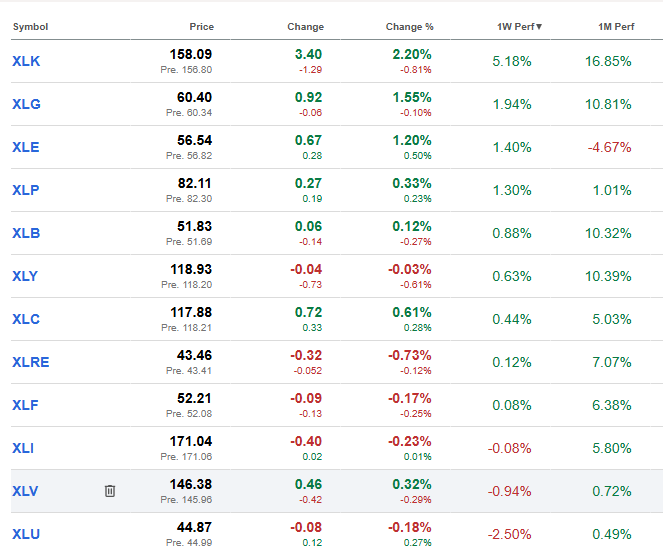Click the XLRE ticker link
Viewport: 663px width, 560px height.
coord(31,363)
